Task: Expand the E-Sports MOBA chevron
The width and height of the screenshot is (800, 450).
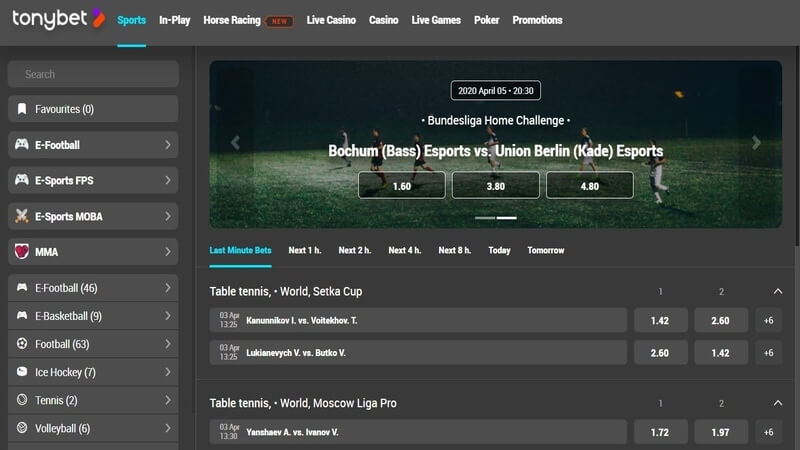Action: (168, 216)
